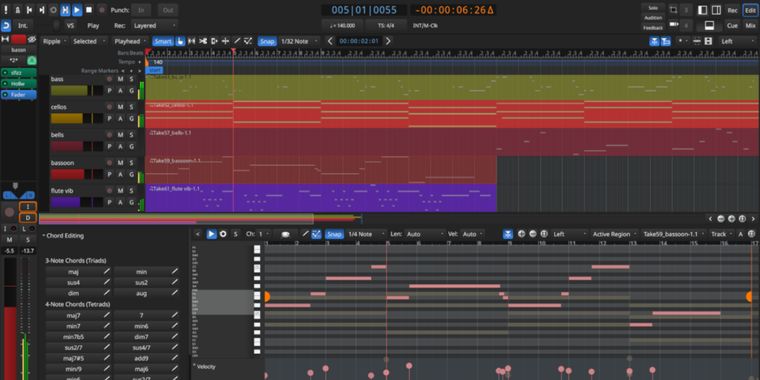
Task: Switch to the Edit tab
Action: click(750, 10)
